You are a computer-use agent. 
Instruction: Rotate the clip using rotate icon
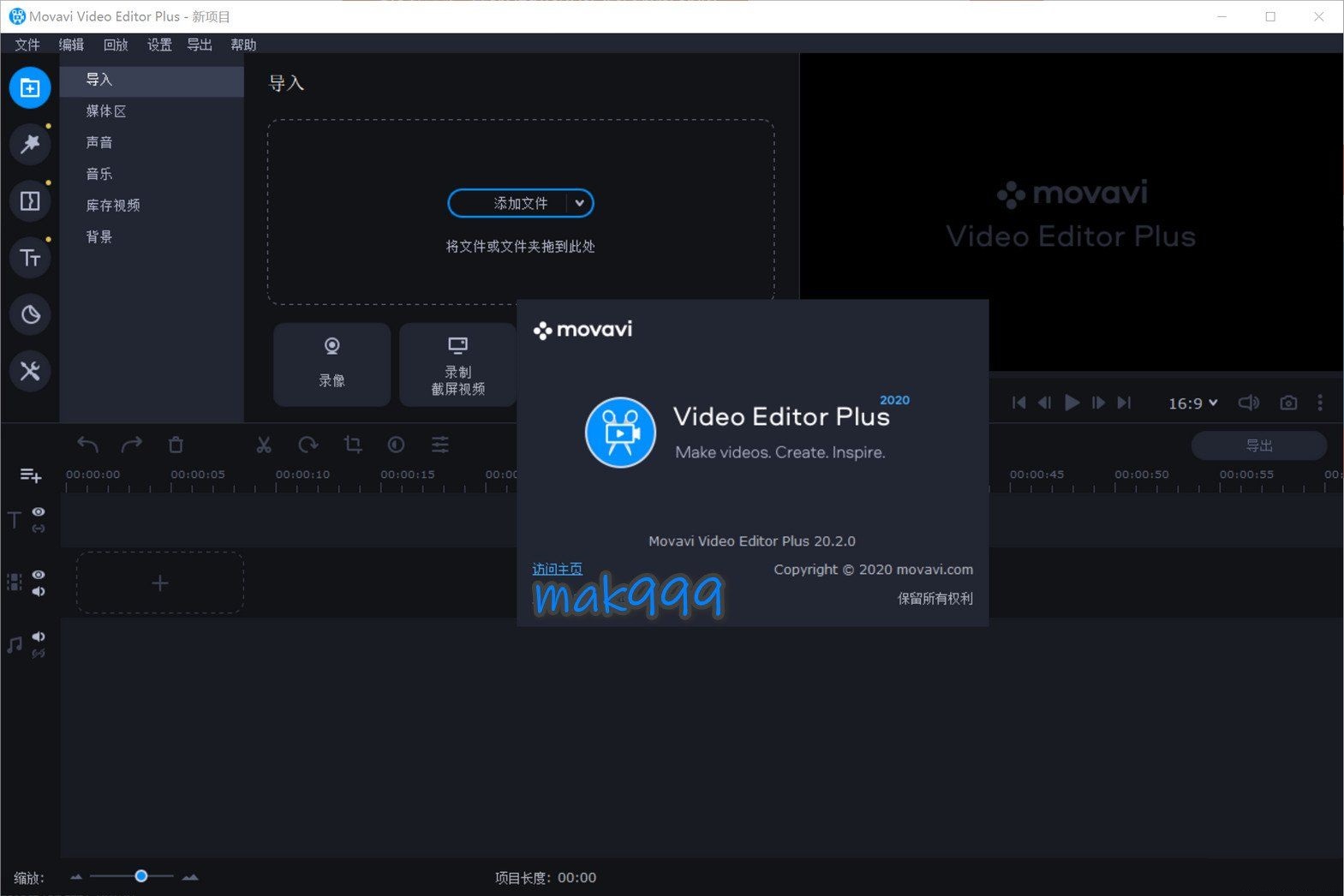click(x=308, y=445)
